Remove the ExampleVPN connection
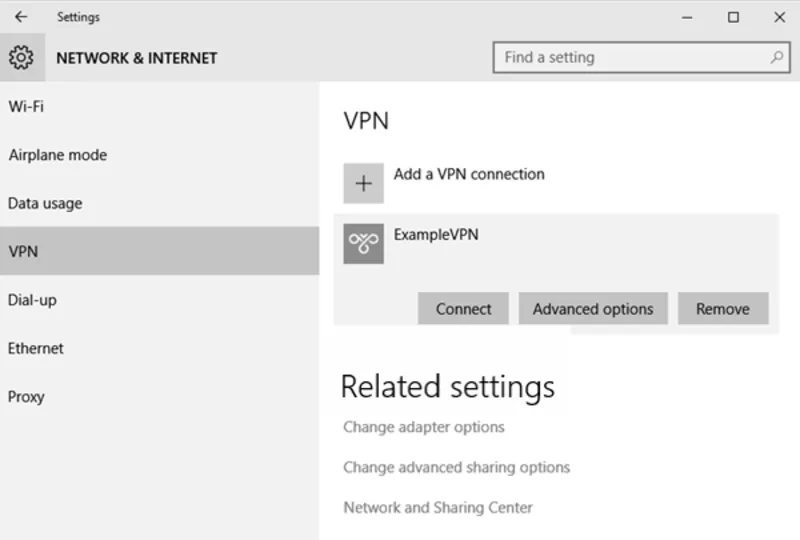 tap(723, 309)
